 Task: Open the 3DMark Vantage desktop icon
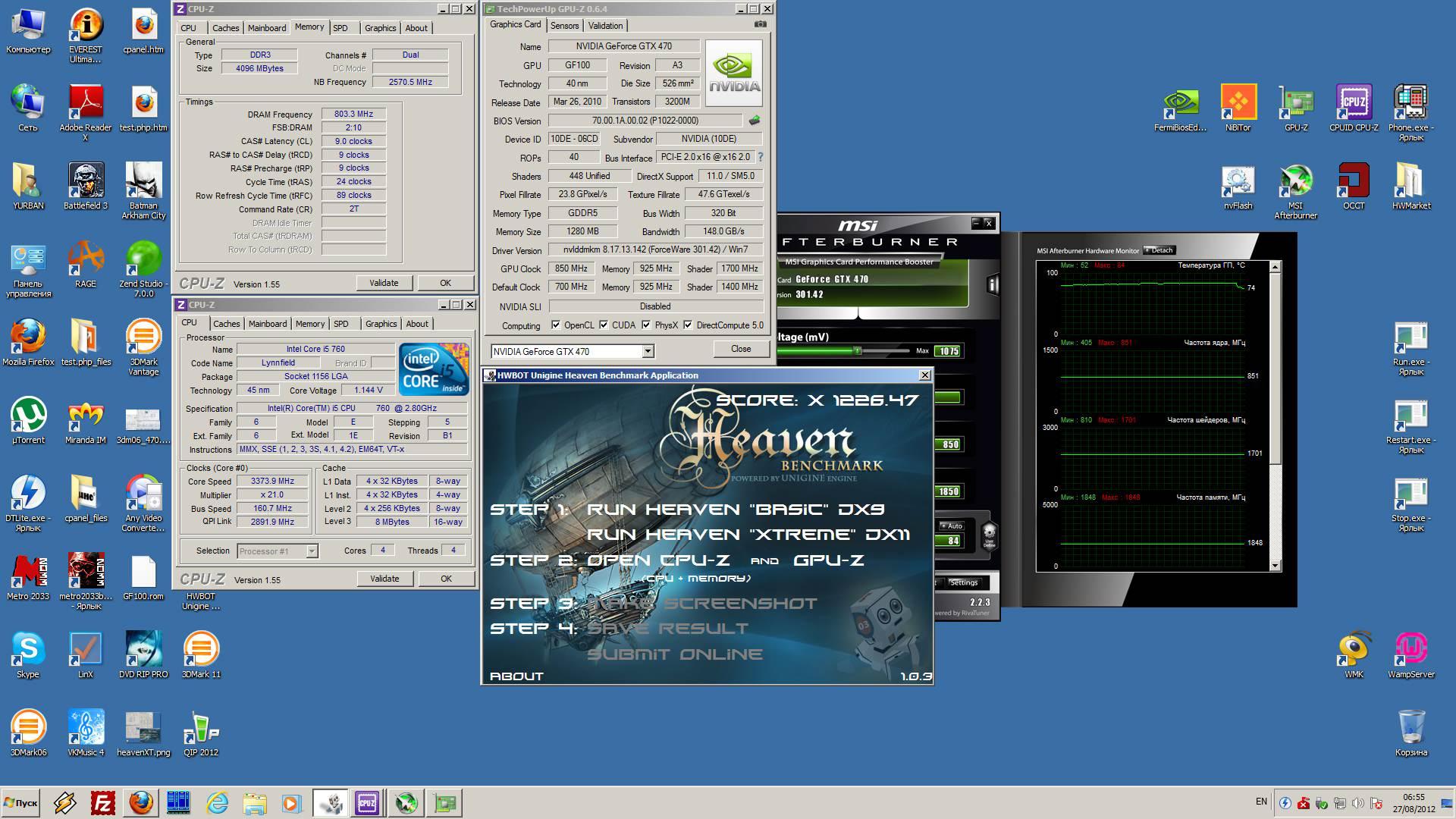143,347
